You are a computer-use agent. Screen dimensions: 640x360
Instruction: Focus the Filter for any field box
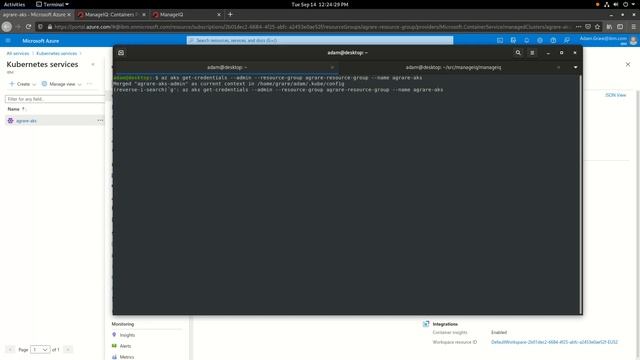click(55, 99)
